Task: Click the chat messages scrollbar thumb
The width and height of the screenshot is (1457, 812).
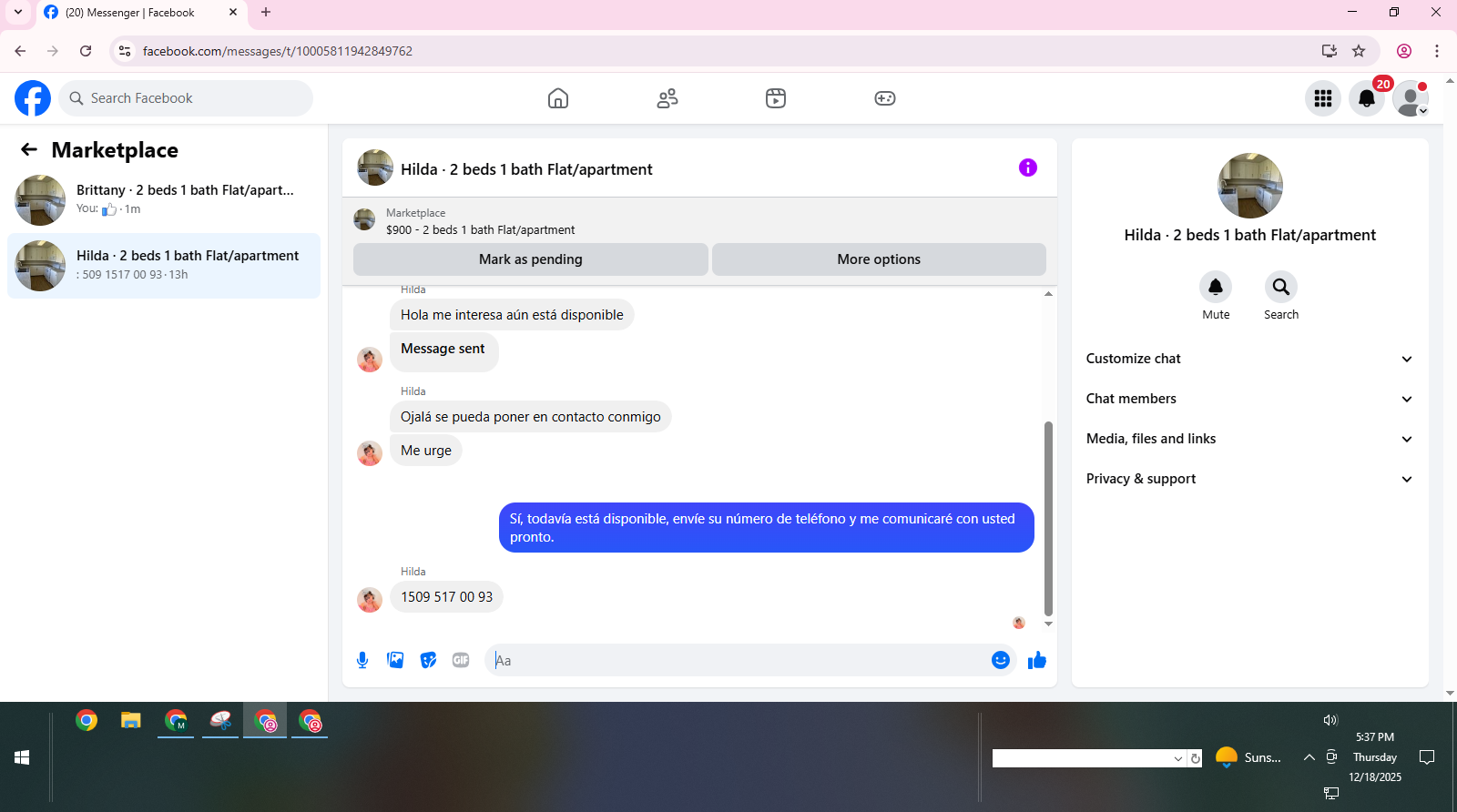Action: point(1048,519)
